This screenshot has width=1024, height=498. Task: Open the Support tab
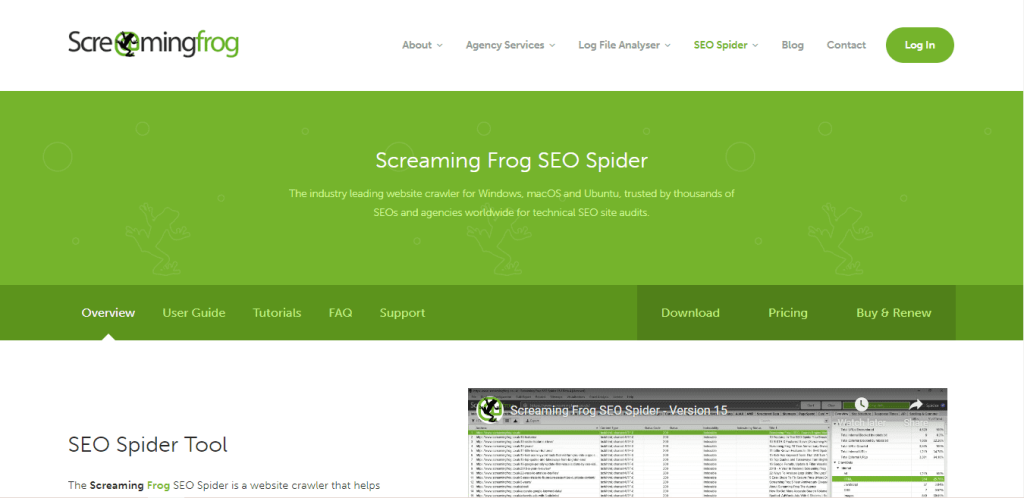pos(402,313)
